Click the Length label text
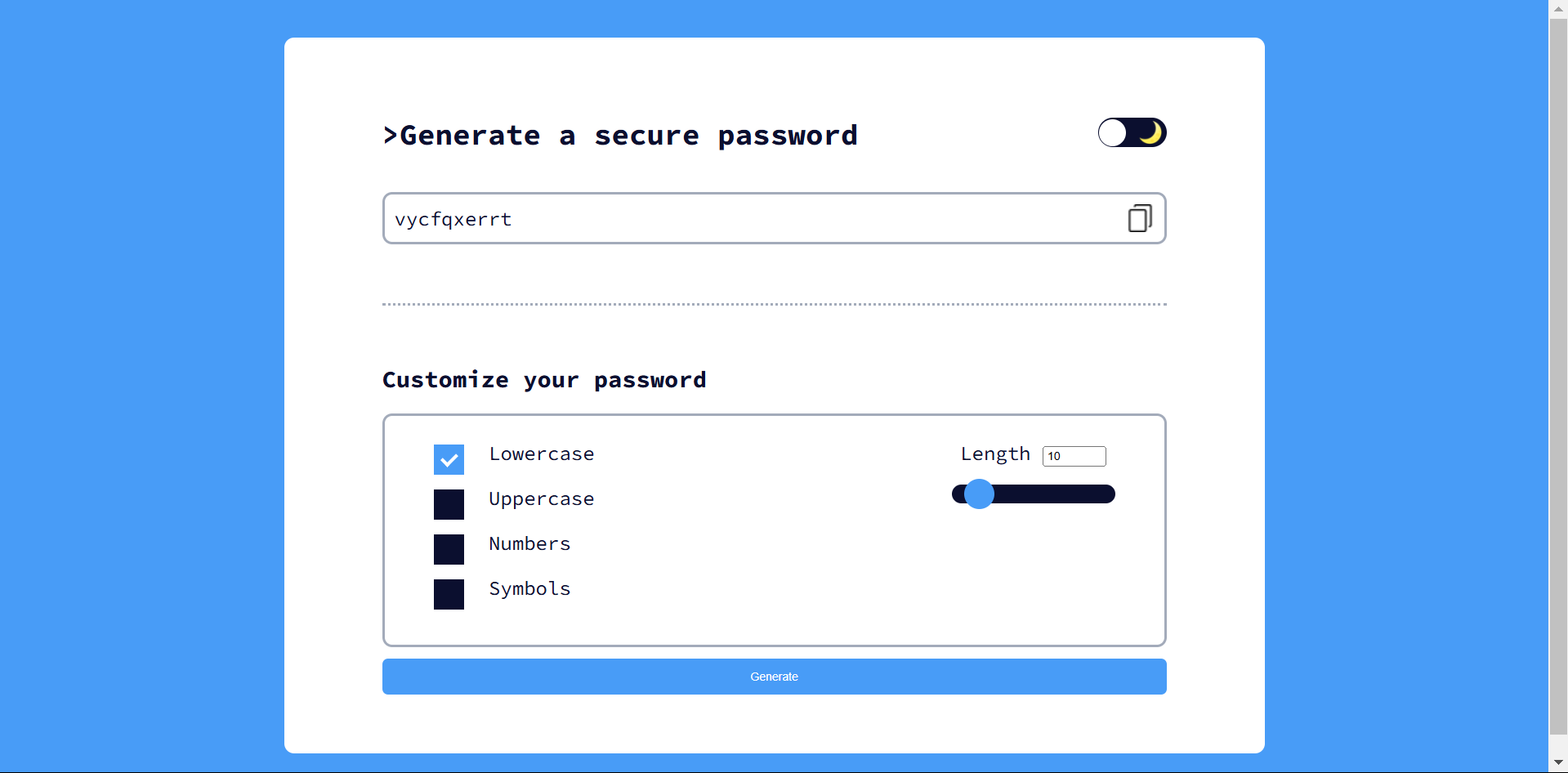Viewport: 1568px width, 773px height. (x=995, y=454)
